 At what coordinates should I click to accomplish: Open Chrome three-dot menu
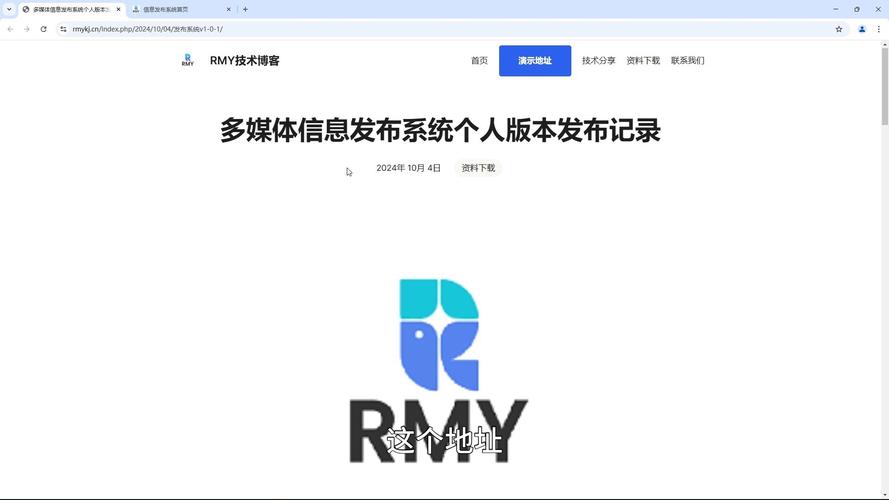[879, 29]
